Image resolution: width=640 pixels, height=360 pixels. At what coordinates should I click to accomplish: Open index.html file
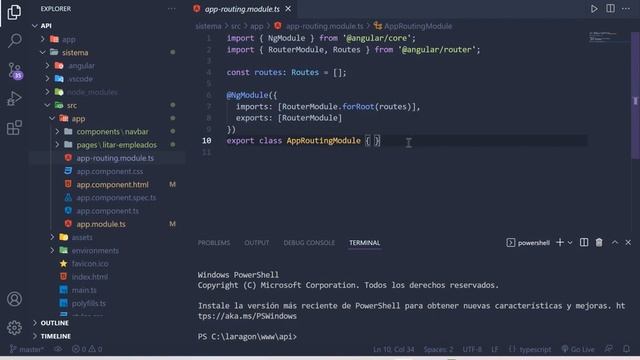coord(89,277)
